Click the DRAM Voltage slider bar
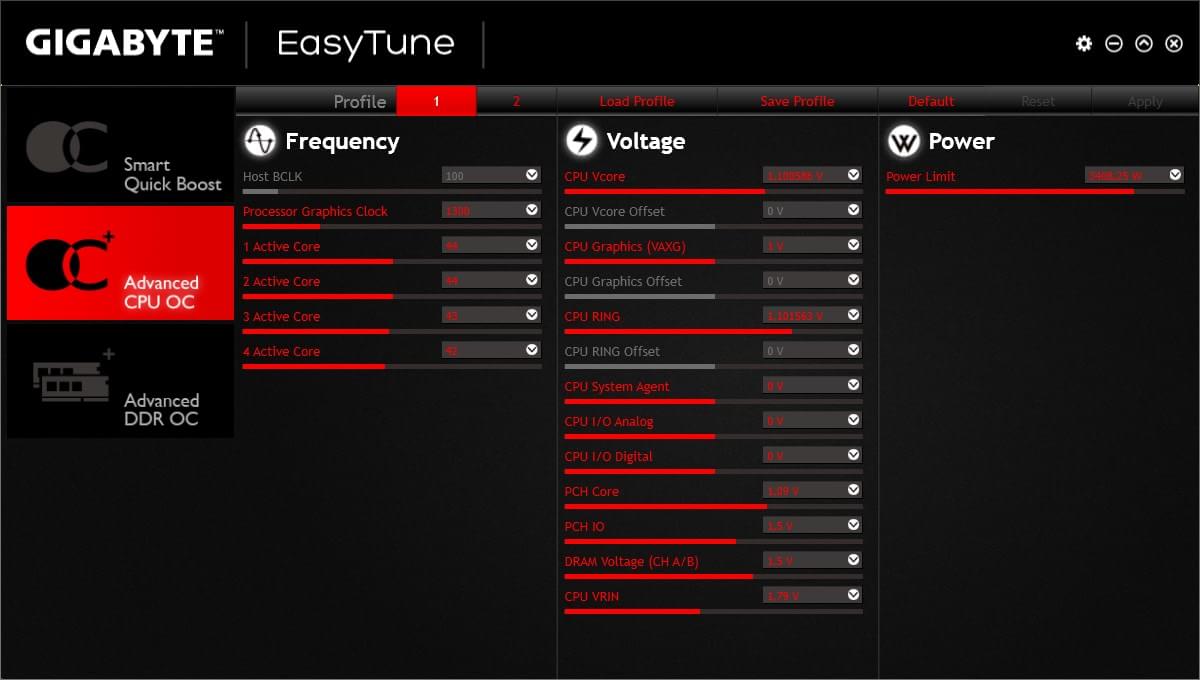This screenshot has width=1200, height=680. pos(713,576)
